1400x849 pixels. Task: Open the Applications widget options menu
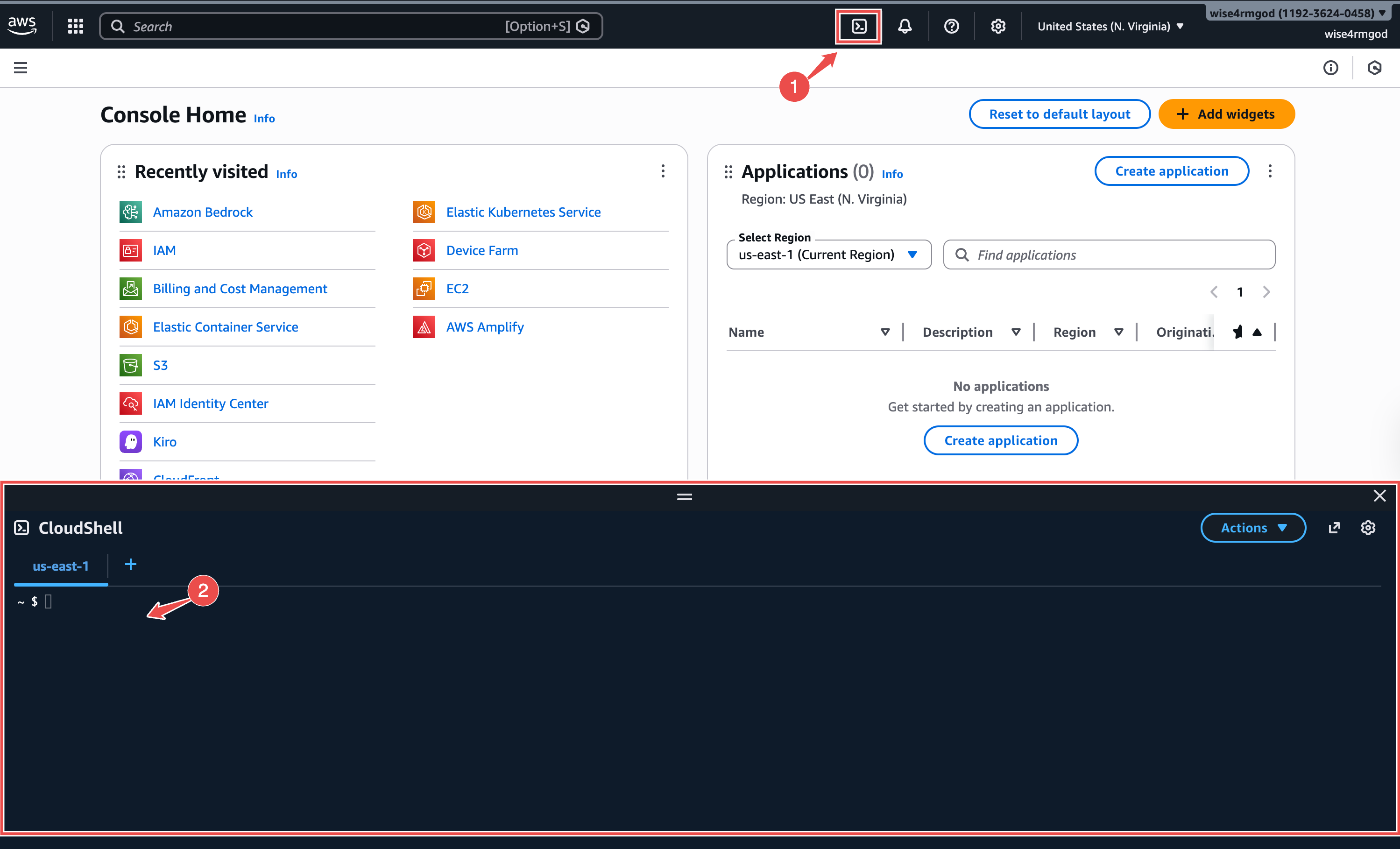(x=1270, y=170)
